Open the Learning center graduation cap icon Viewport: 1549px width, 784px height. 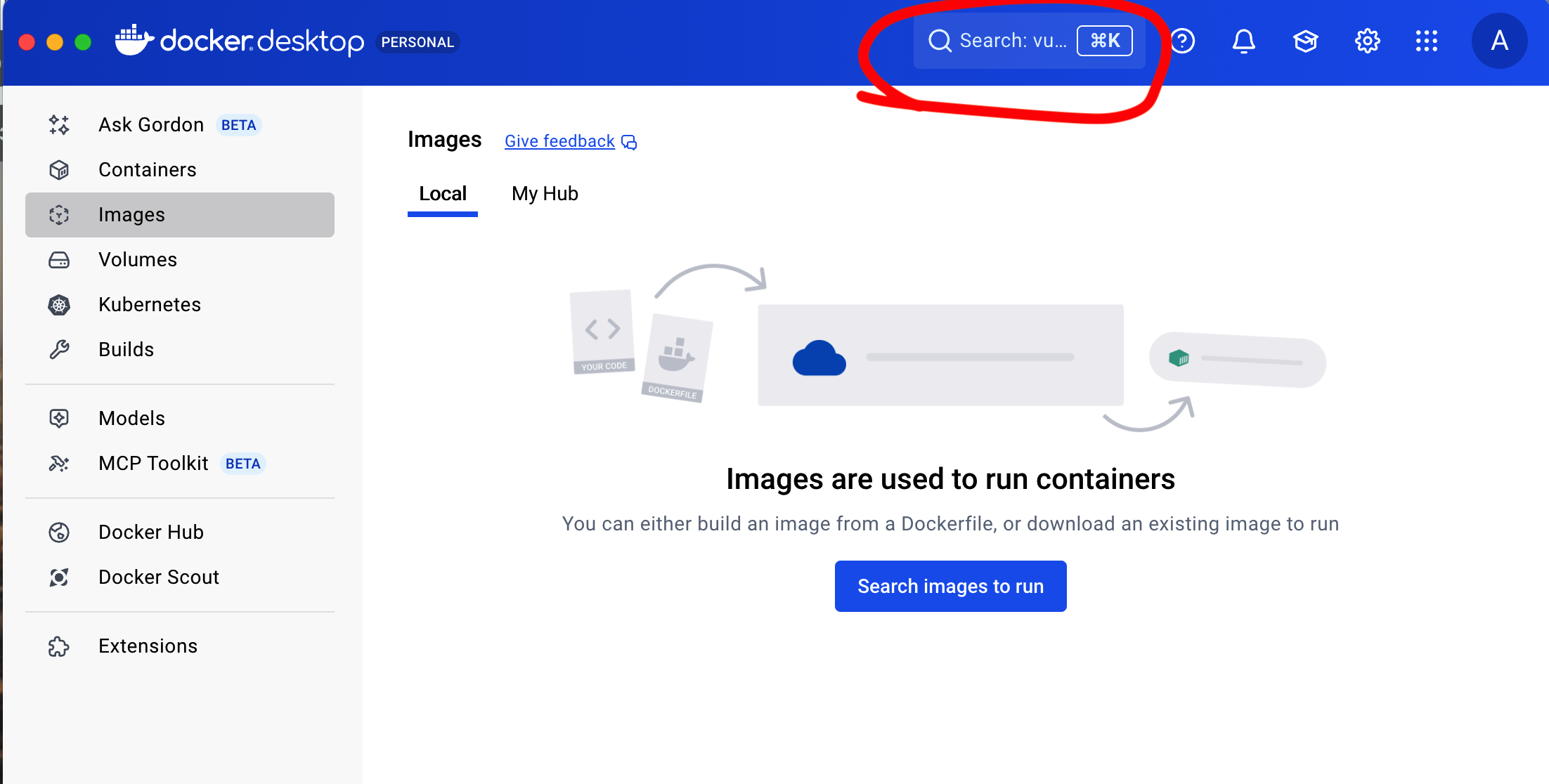coord(1305,41)
